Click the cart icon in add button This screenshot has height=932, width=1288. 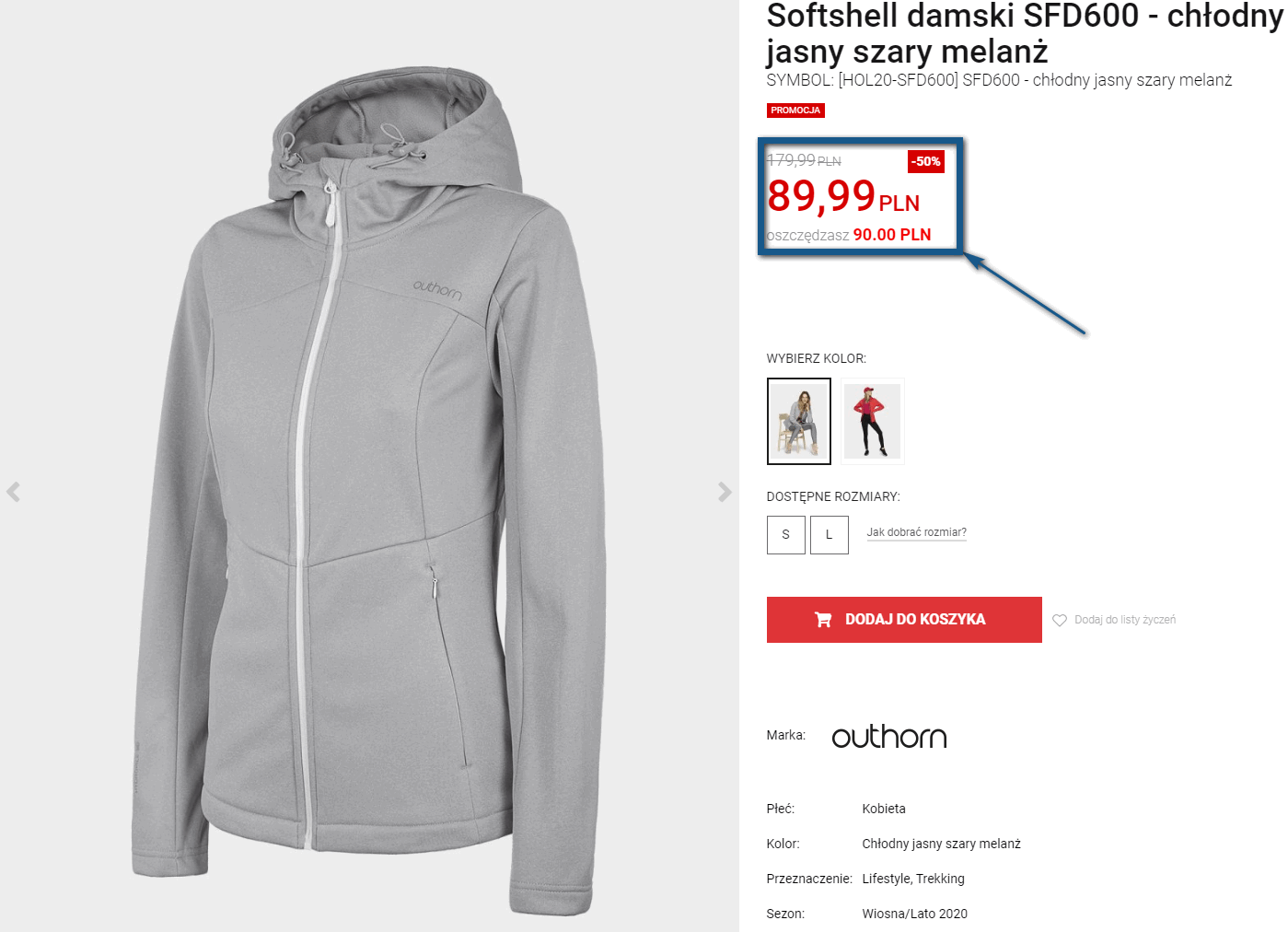823,620
